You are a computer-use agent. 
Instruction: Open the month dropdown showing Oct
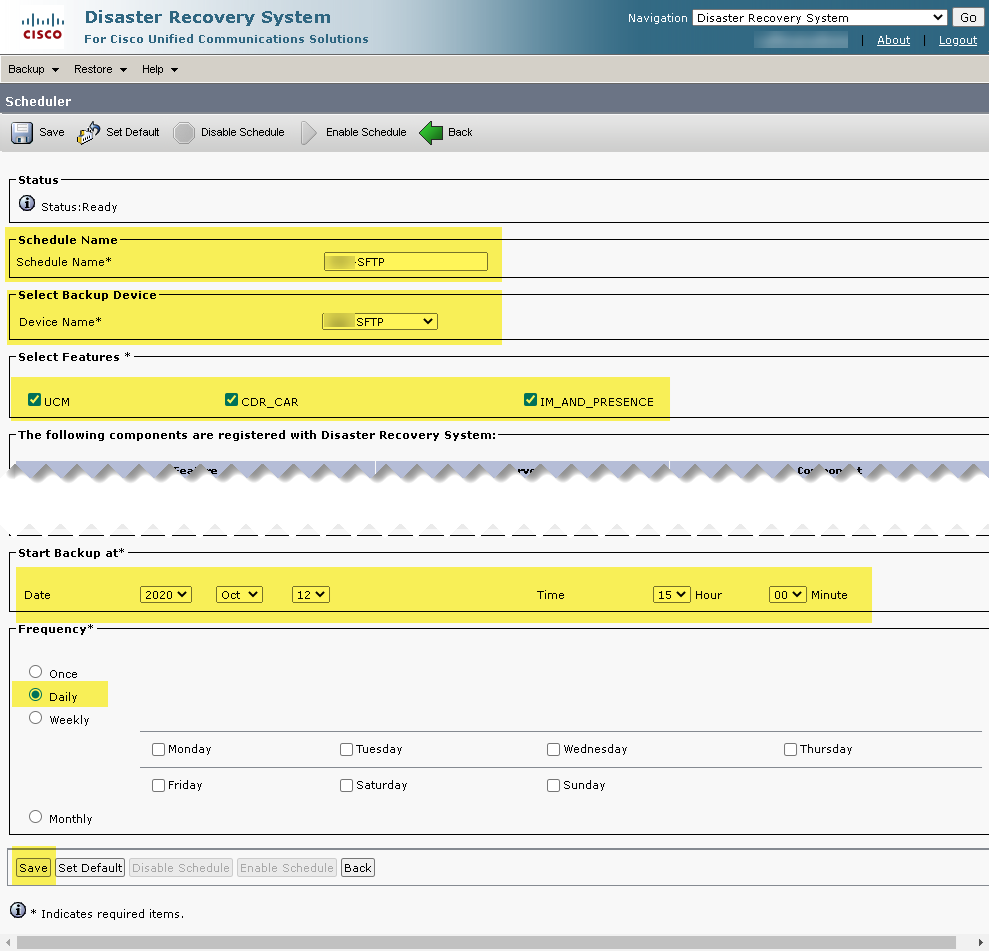click(239, 595)
